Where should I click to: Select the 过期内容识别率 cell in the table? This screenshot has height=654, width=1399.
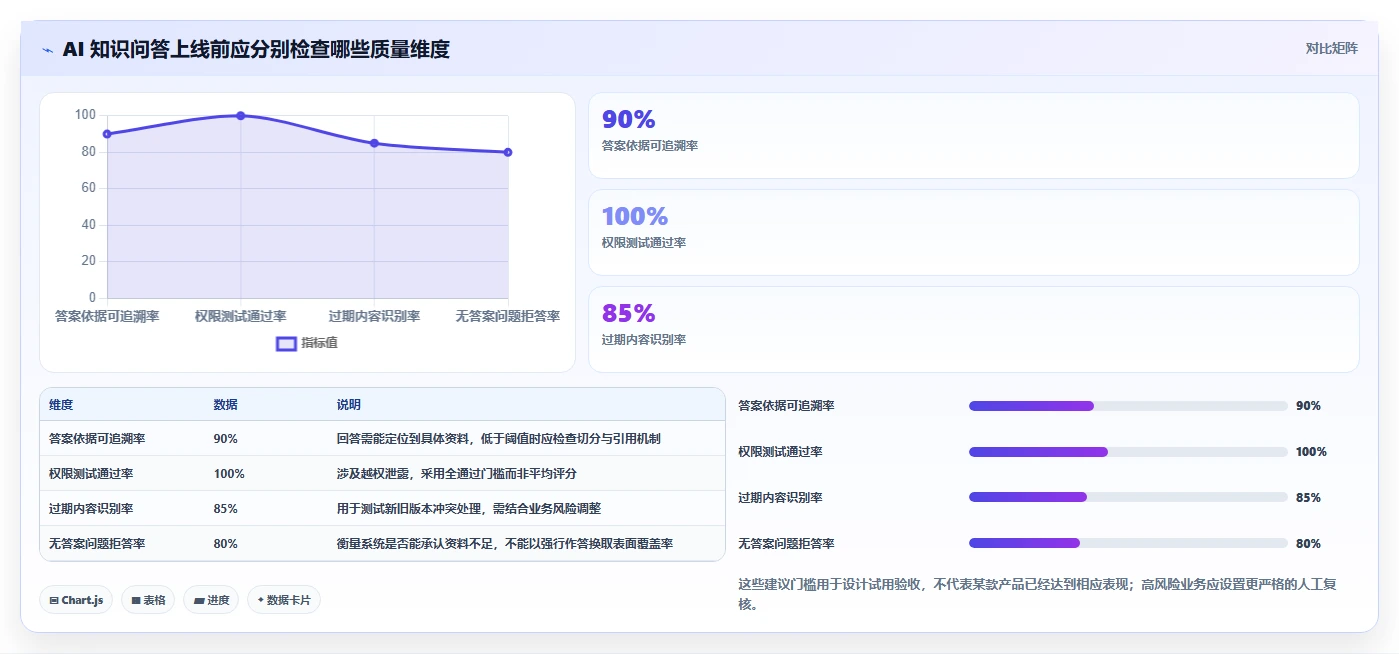(x=91, y=509)
